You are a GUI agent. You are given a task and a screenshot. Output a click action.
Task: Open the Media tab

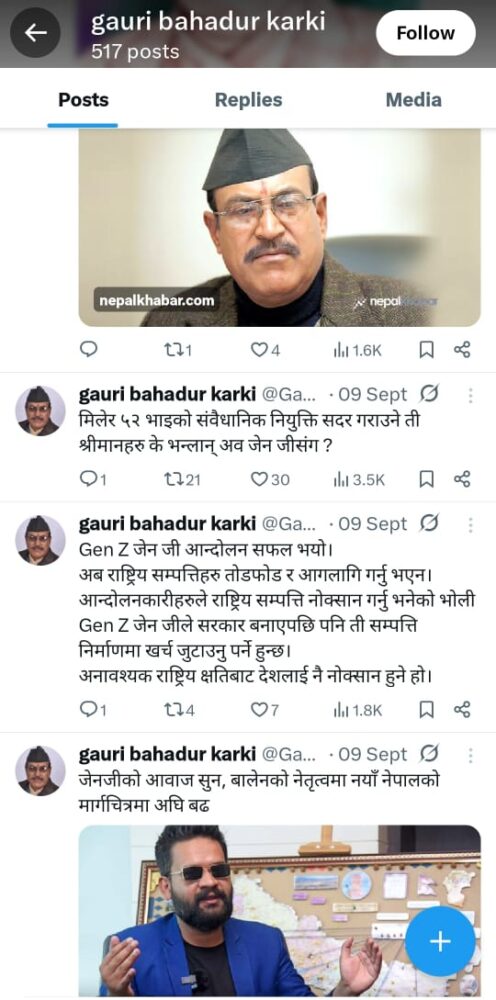[413, 100]
